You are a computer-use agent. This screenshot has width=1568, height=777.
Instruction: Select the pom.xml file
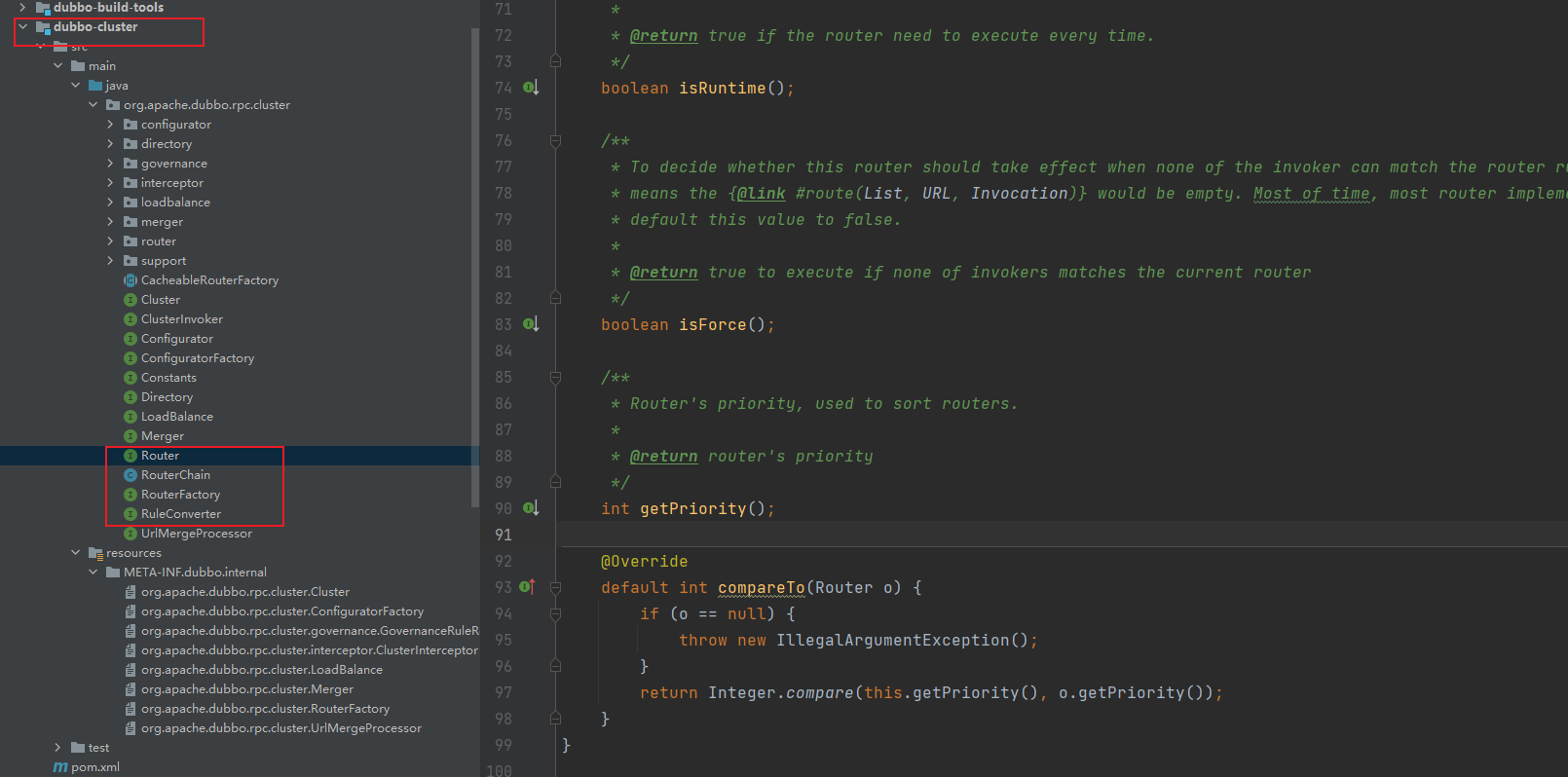point(95,767)
